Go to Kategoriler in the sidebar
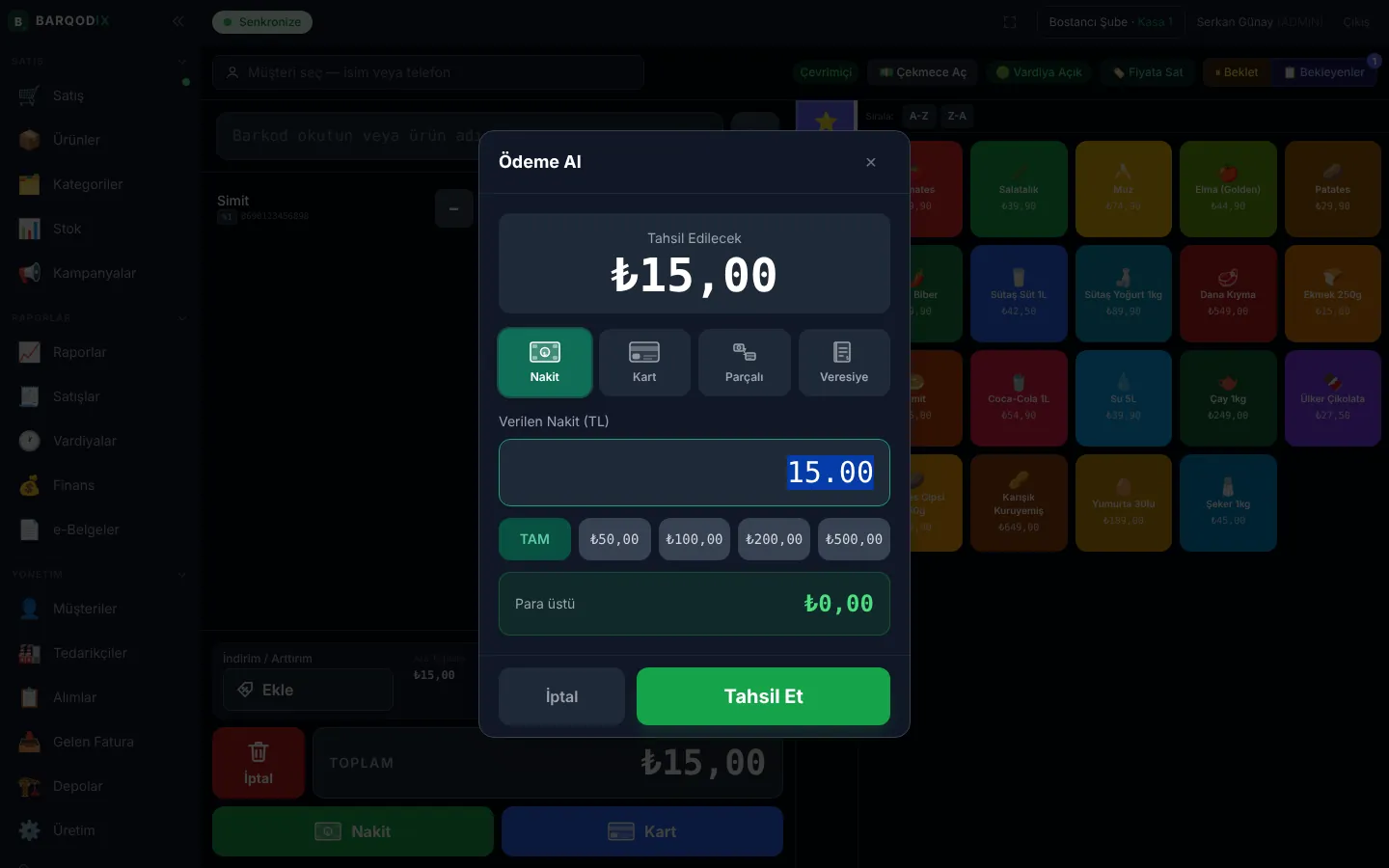Viewport: 1389px width, 868px height. pyautogui.click(x=100, y=184)
